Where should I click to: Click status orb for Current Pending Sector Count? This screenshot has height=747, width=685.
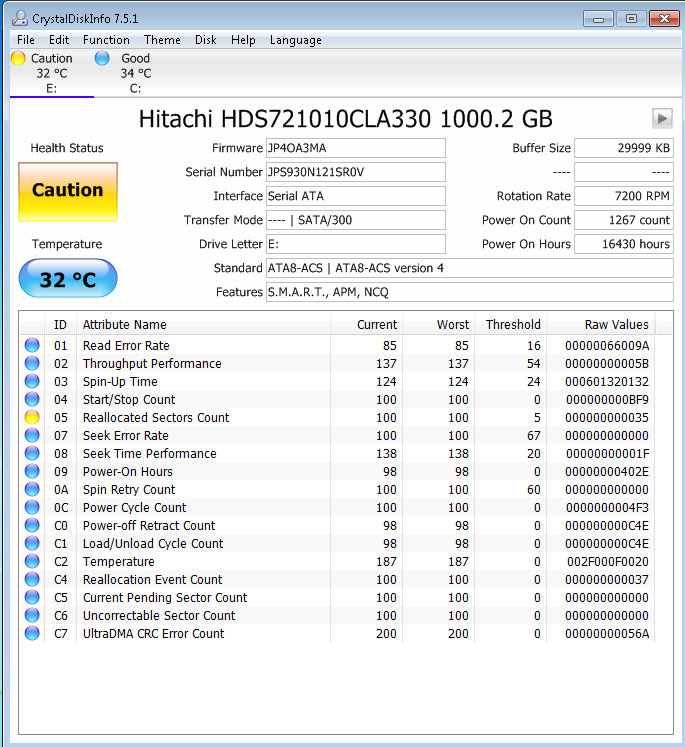[x=32, y=597]
